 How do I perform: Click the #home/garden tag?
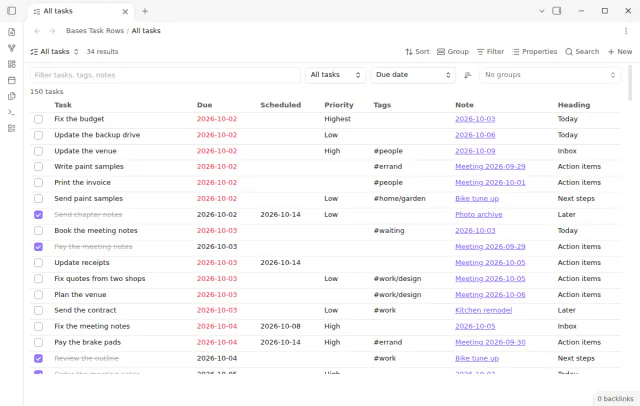pyautogui.click(x=399, y=199)
